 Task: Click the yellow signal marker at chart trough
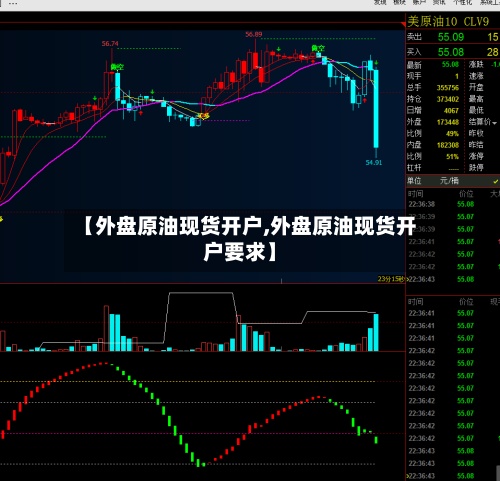pyautogui.click(x=203, y=116)
